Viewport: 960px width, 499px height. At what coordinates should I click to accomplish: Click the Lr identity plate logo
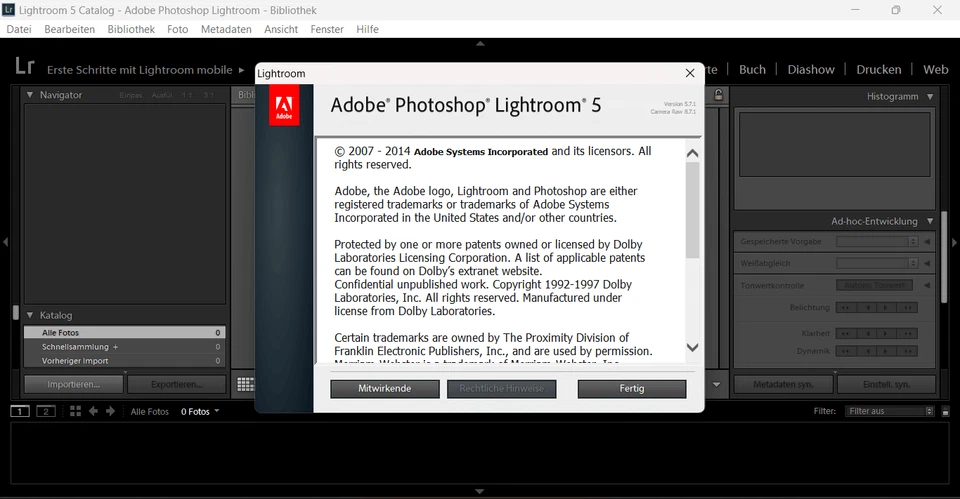point(24,66)
